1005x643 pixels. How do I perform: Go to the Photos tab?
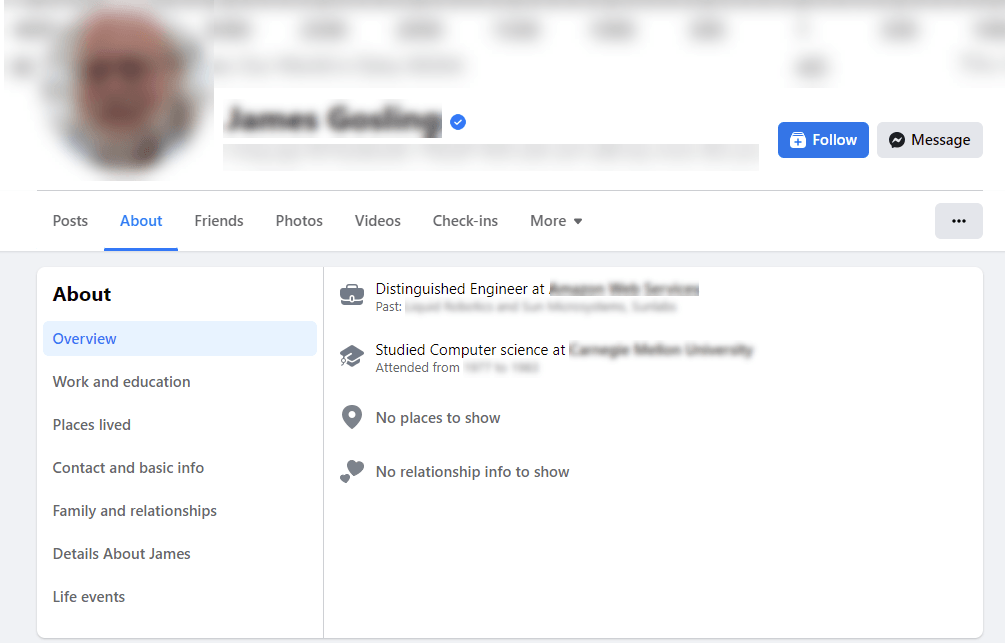299,221
